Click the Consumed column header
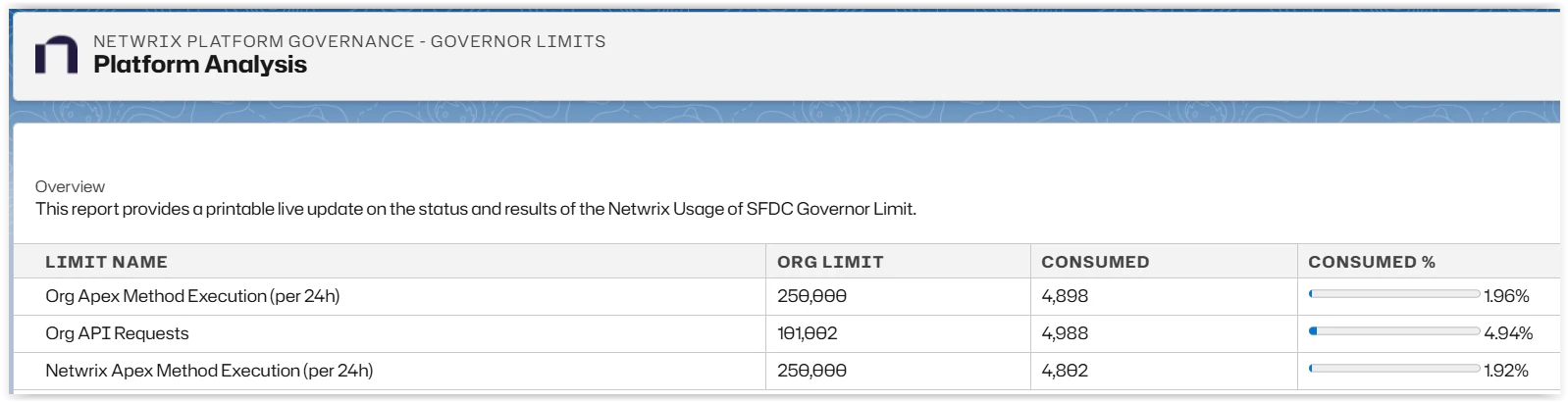The width and height of the screenshot is (1568, 402). pyautogui.click(x=1095, y=262)
